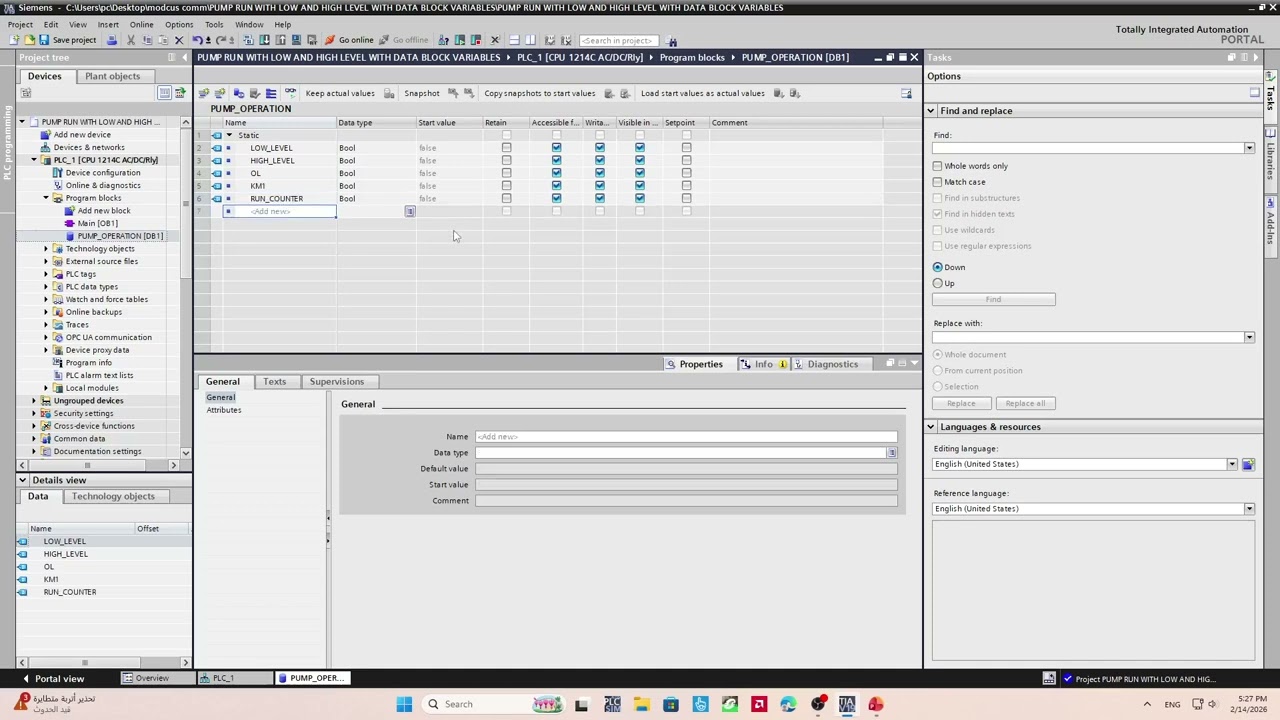The height and width of the screenshot is (720, 1280).
Task: Click the Keep actual values button
Action: (340, 93)
